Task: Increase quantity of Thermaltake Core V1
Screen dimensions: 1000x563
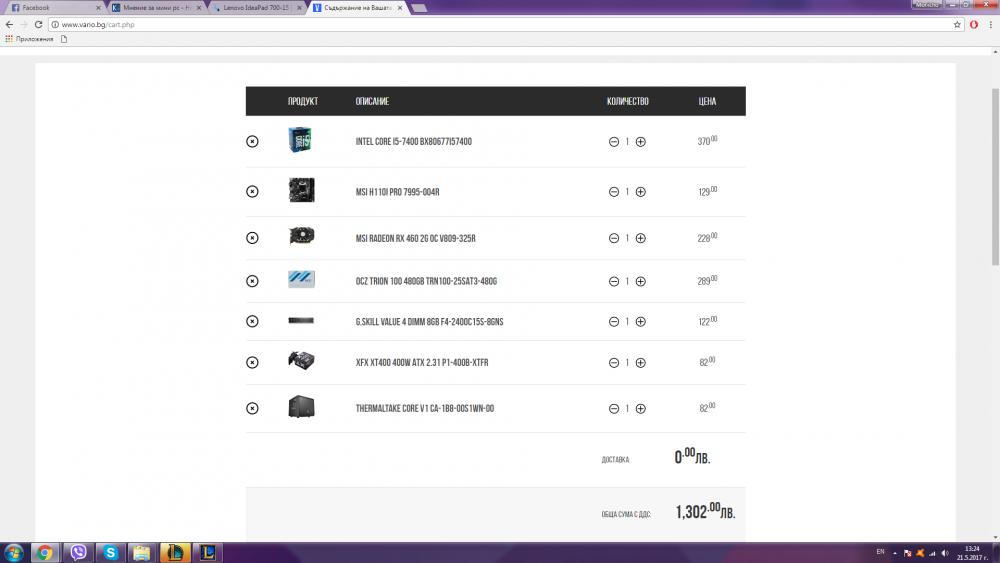Action: [640, 408]
